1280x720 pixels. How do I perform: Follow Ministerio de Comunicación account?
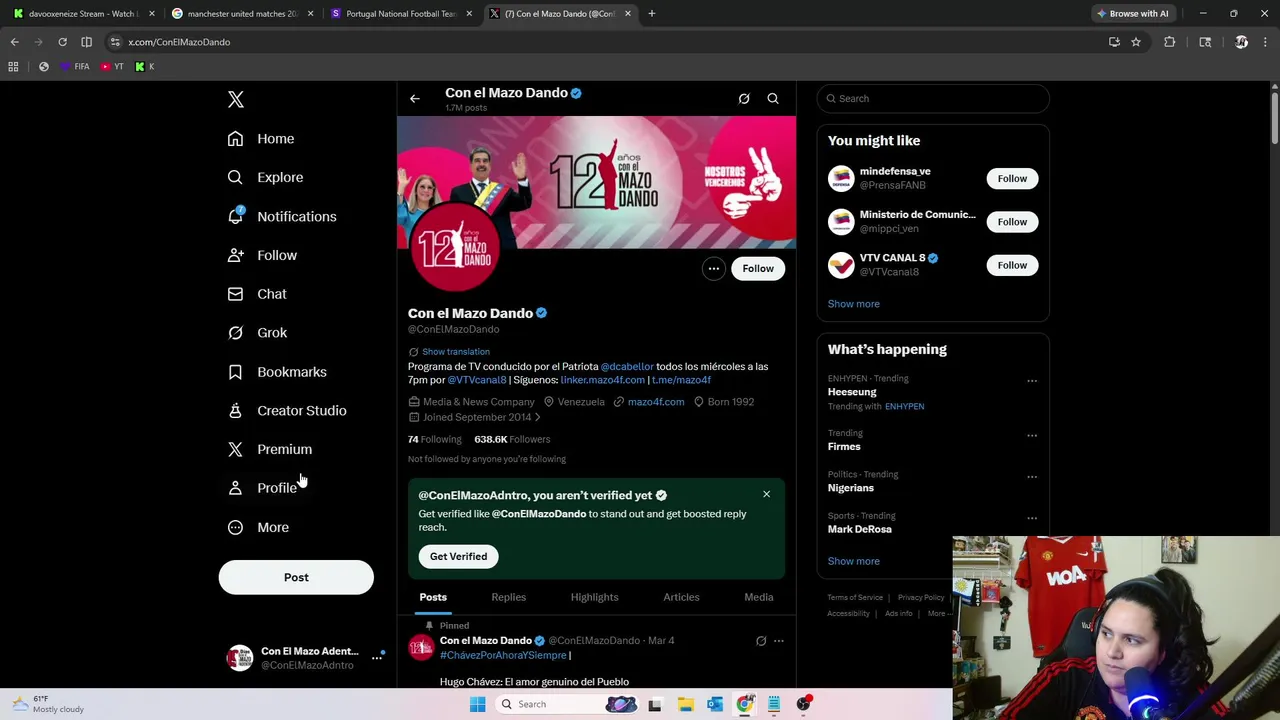click(1012, 222)
